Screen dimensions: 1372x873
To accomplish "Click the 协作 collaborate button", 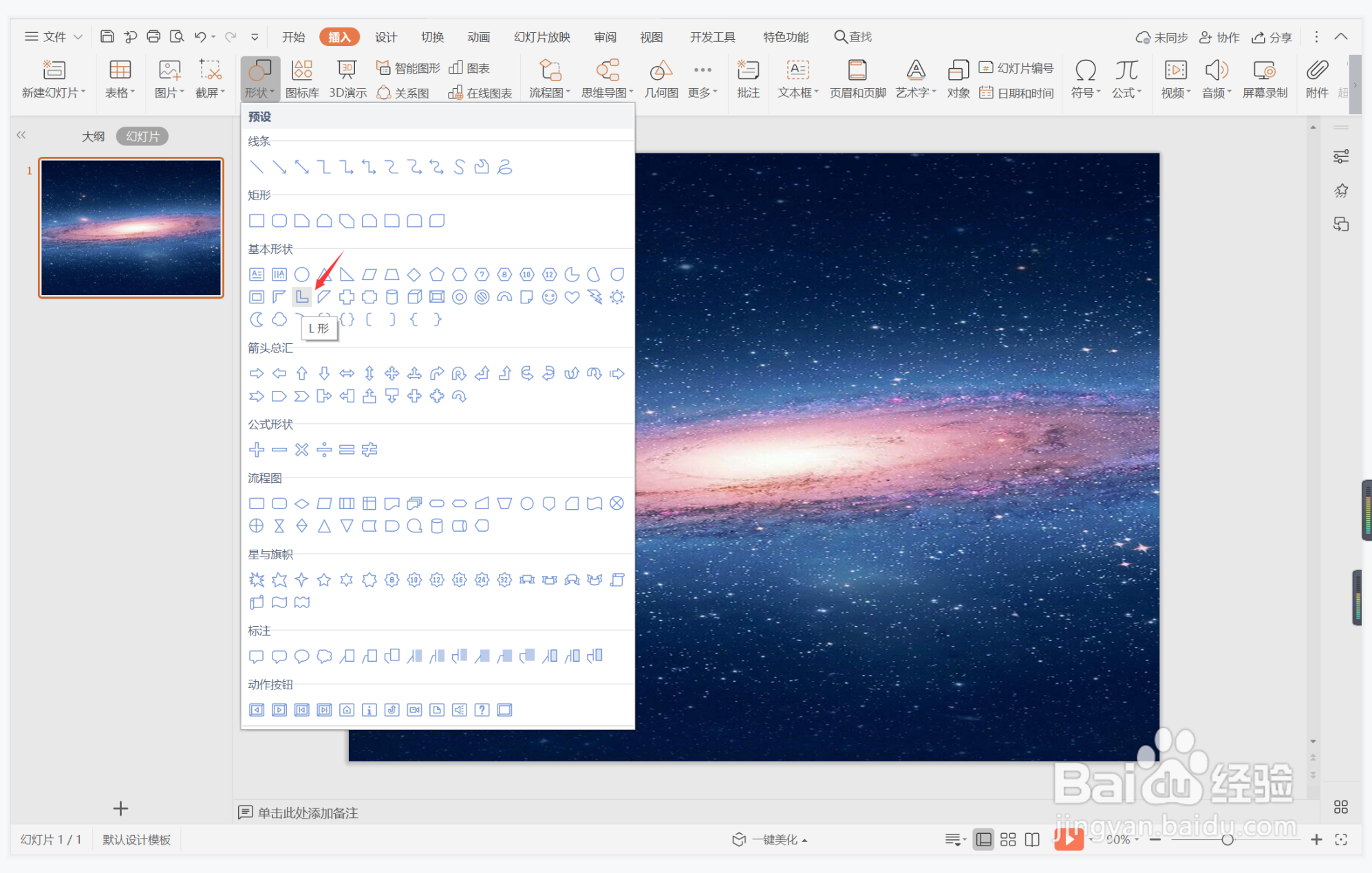I will [1219, 37].
